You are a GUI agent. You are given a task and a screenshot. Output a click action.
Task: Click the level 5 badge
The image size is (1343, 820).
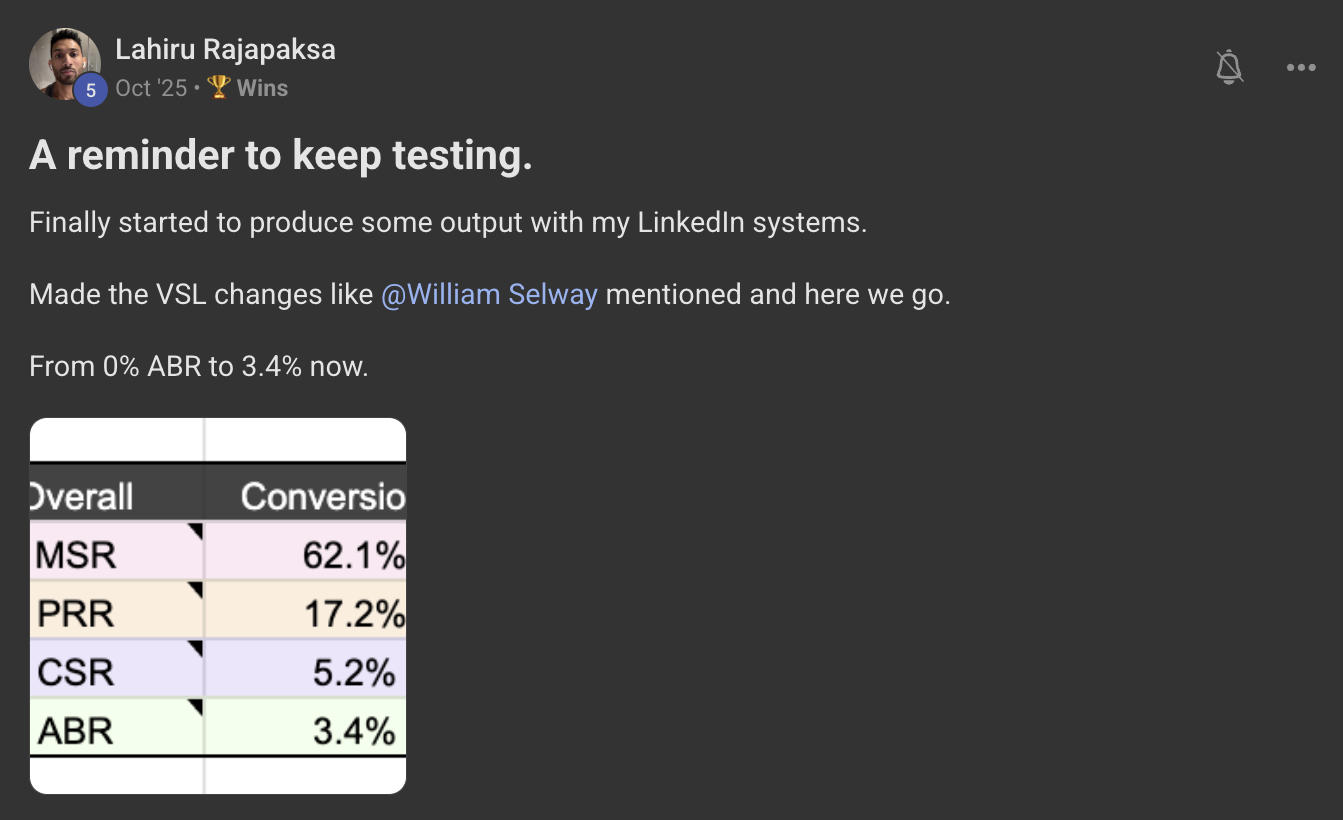[x=90, y=90]
